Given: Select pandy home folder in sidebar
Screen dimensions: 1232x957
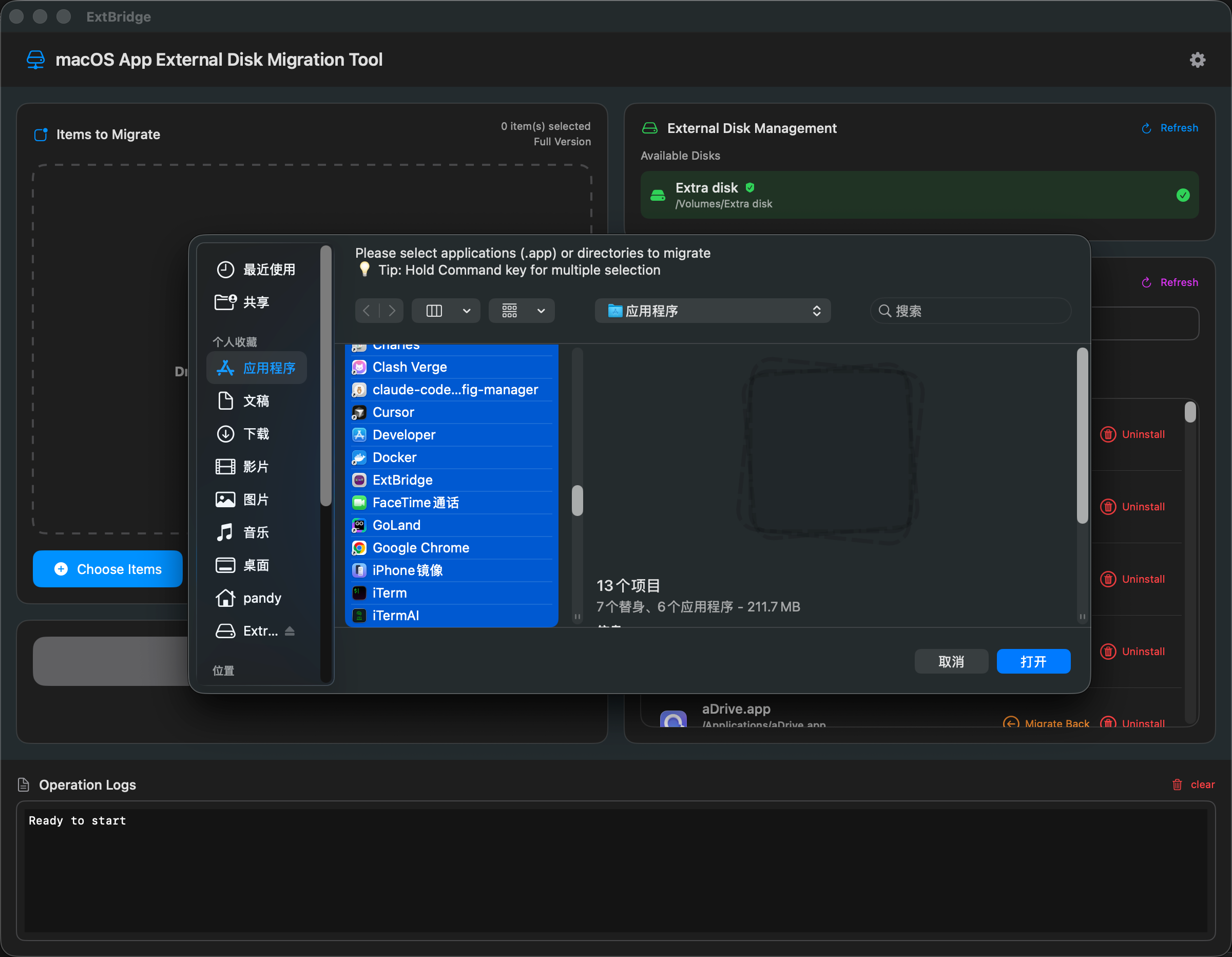Looking at the screenshot, I should tap(260, 598).
